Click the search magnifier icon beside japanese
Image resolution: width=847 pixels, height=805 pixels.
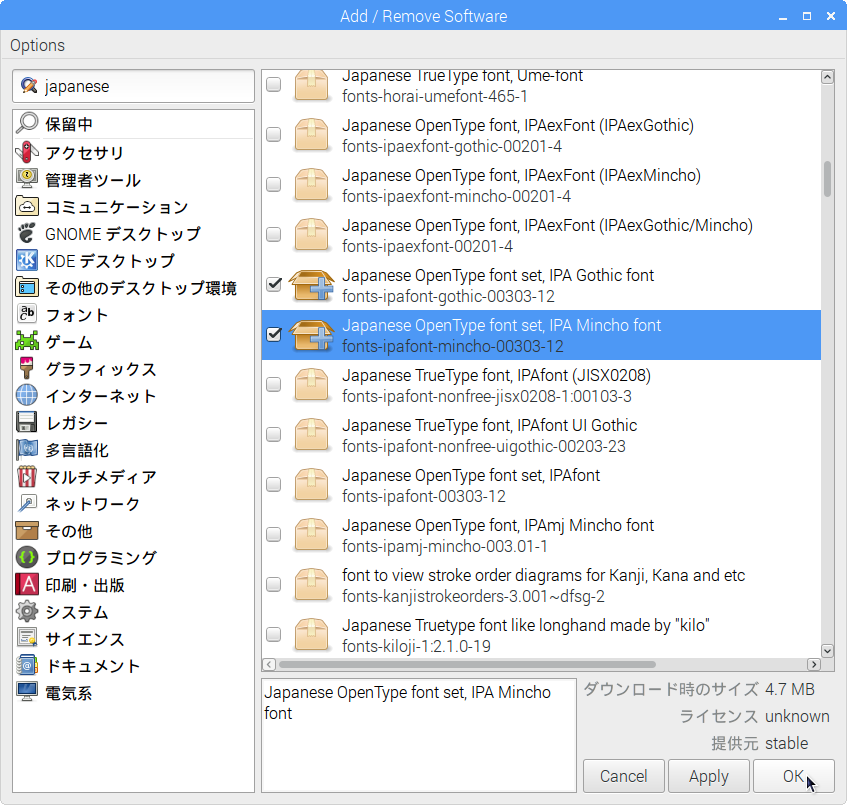coord(29,86)
